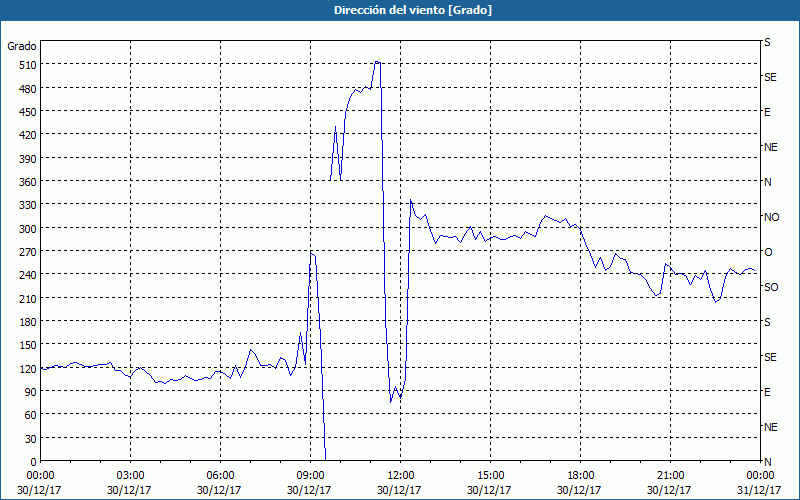Select the 240 degree tick label
The height and width of the screenshot is (500, 800).
[x=27, y=275]
